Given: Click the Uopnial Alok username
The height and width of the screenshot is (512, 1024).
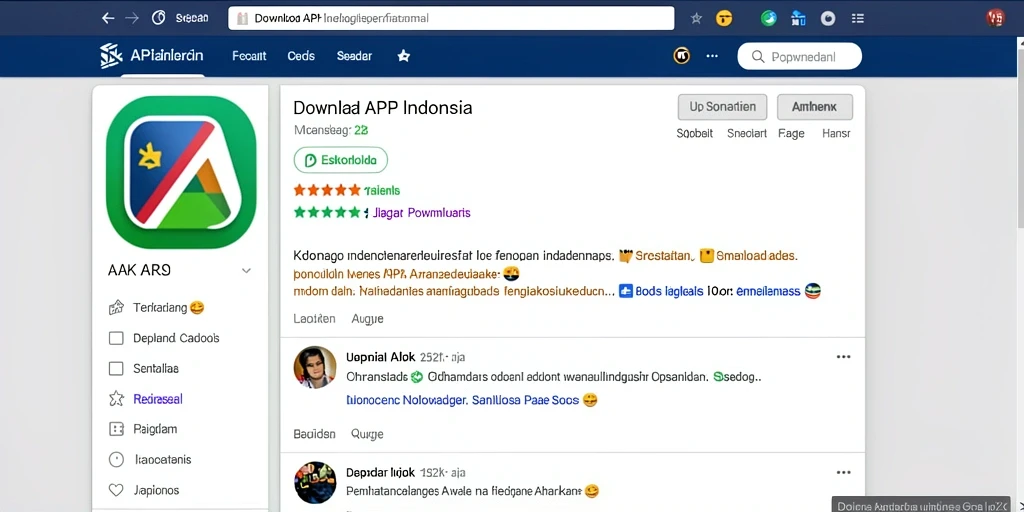Looking at the screenshot, I should pos(379,357).
